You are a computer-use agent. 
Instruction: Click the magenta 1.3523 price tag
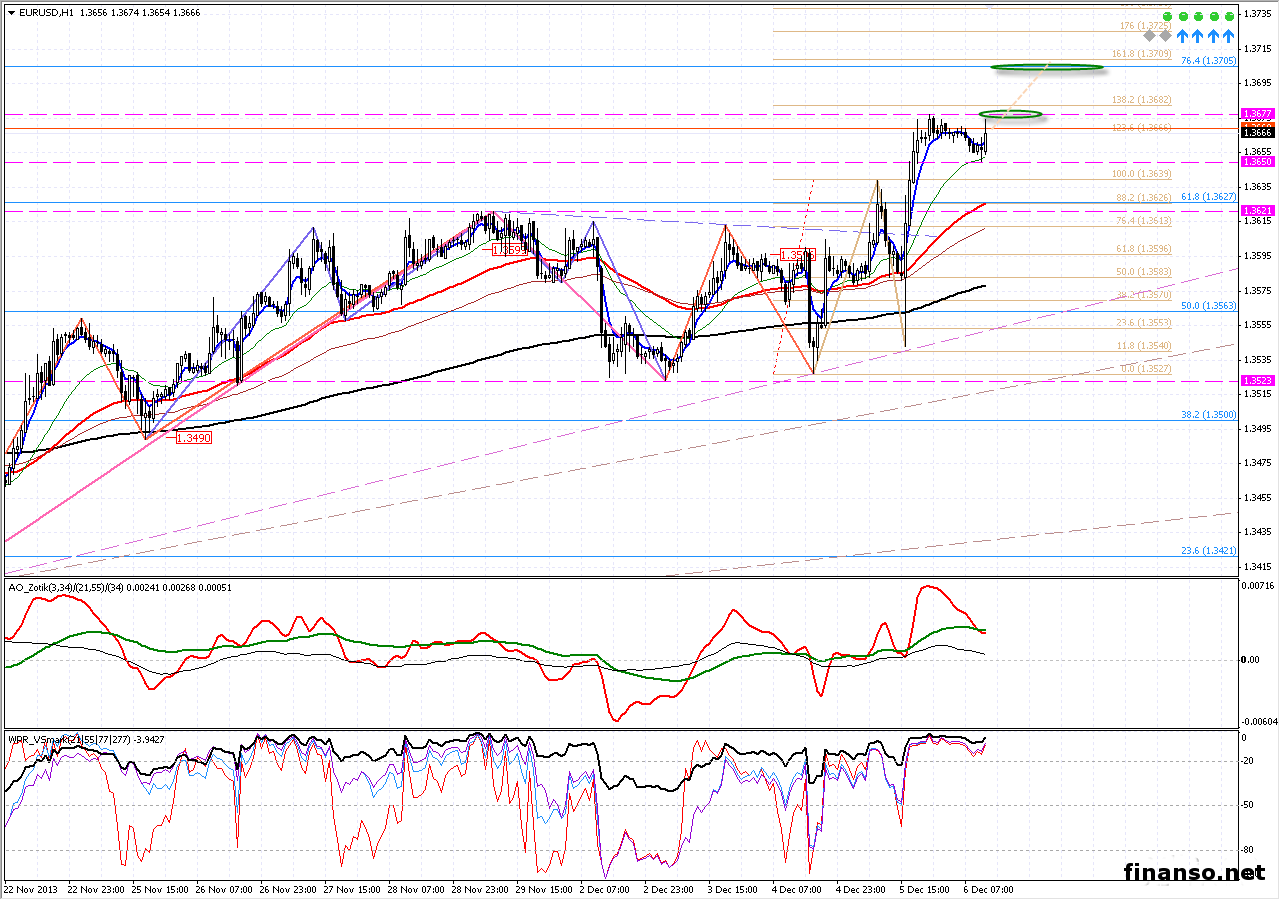pos(1256,380)
